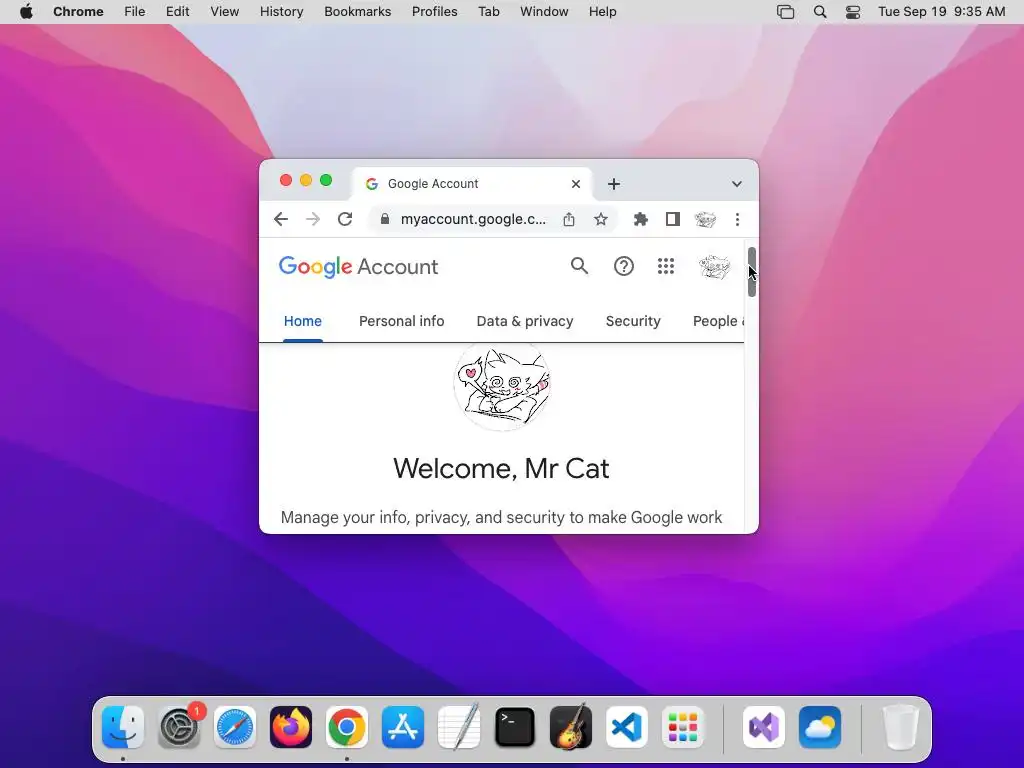Click the forward navigation arrow
Screen dimensions: 1024x768
coord(313,219)
